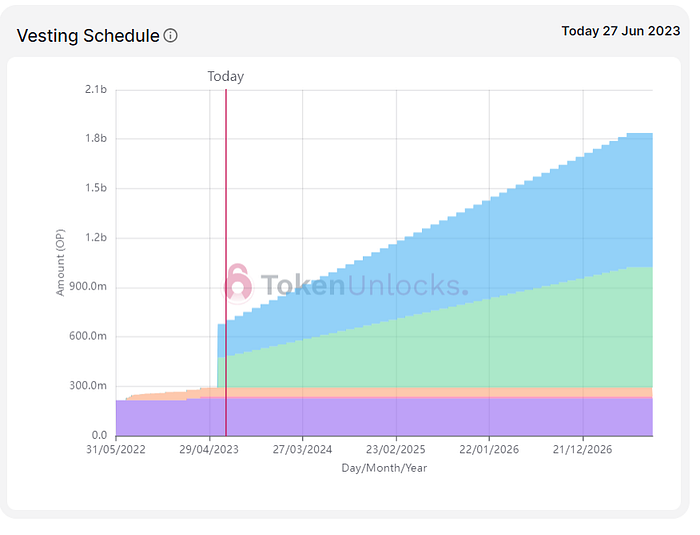Click the 23/02/2025 x-axis label

(x=396, y=451)
